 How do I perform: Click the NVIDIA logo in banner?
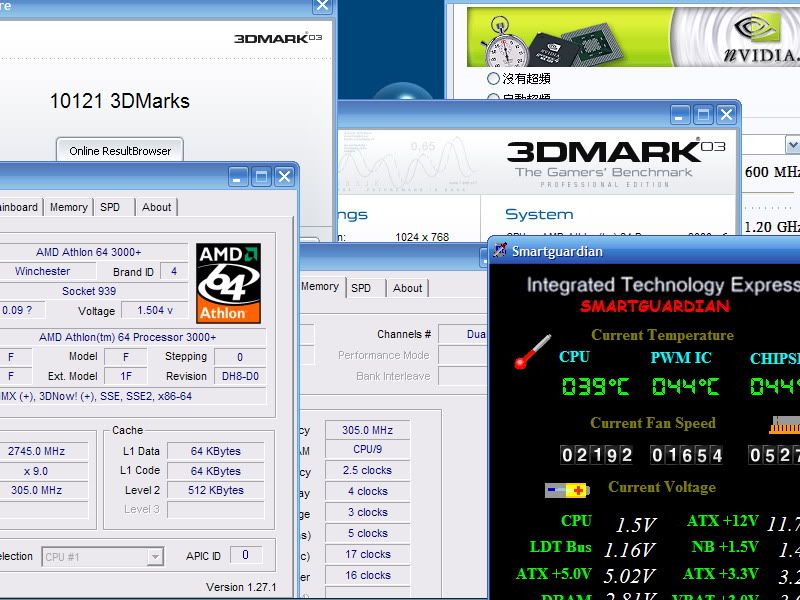point(760,38)
